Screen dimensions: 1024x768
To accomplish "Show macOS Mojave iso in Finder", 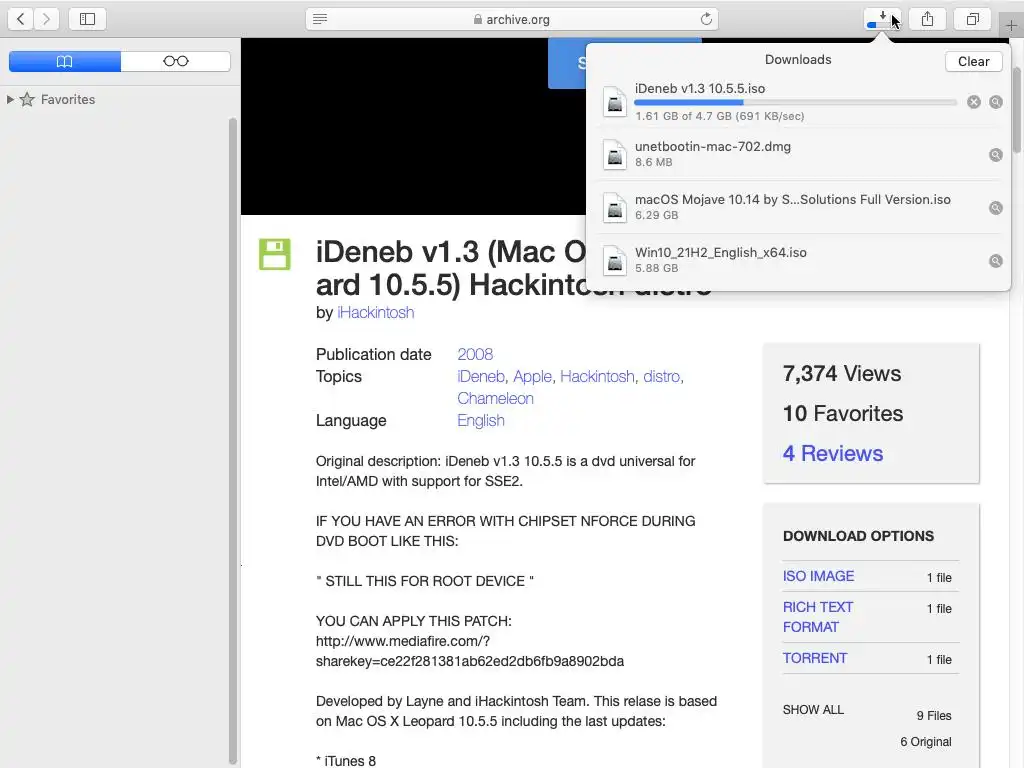I will [995, 208].
